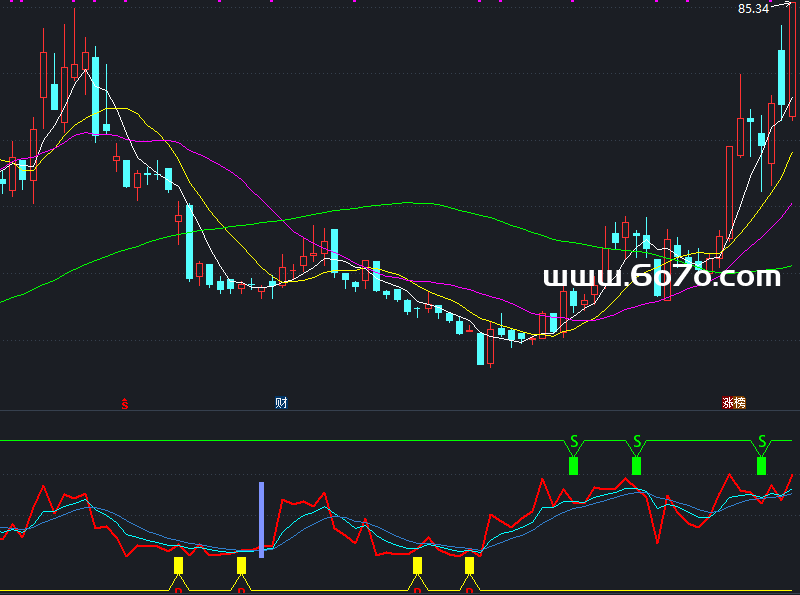Select the first green S sell signal
The width and height of the screenshot is (800, 595).
574,464
